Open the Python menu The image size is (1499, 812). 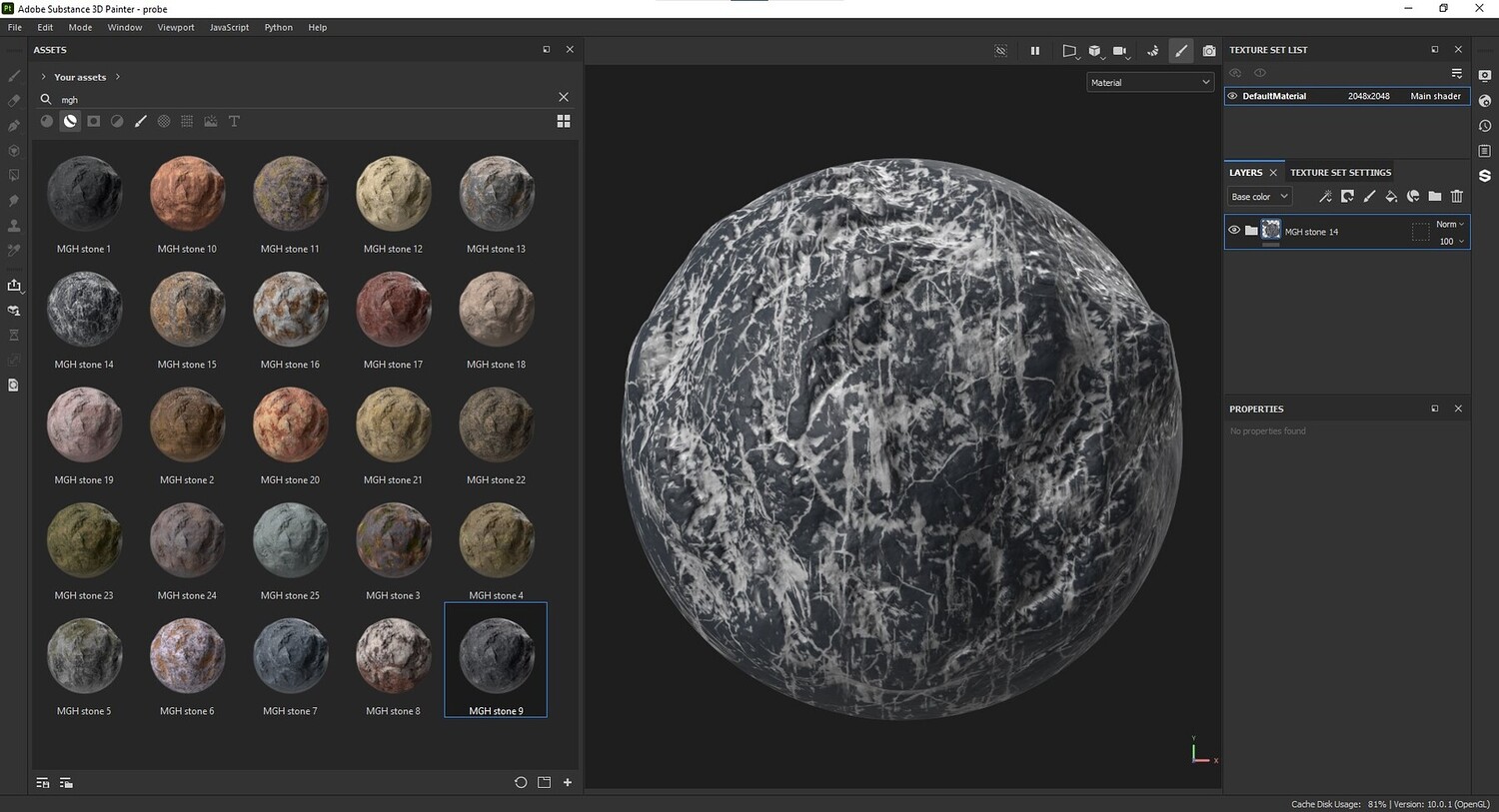(x=279, y=27)
